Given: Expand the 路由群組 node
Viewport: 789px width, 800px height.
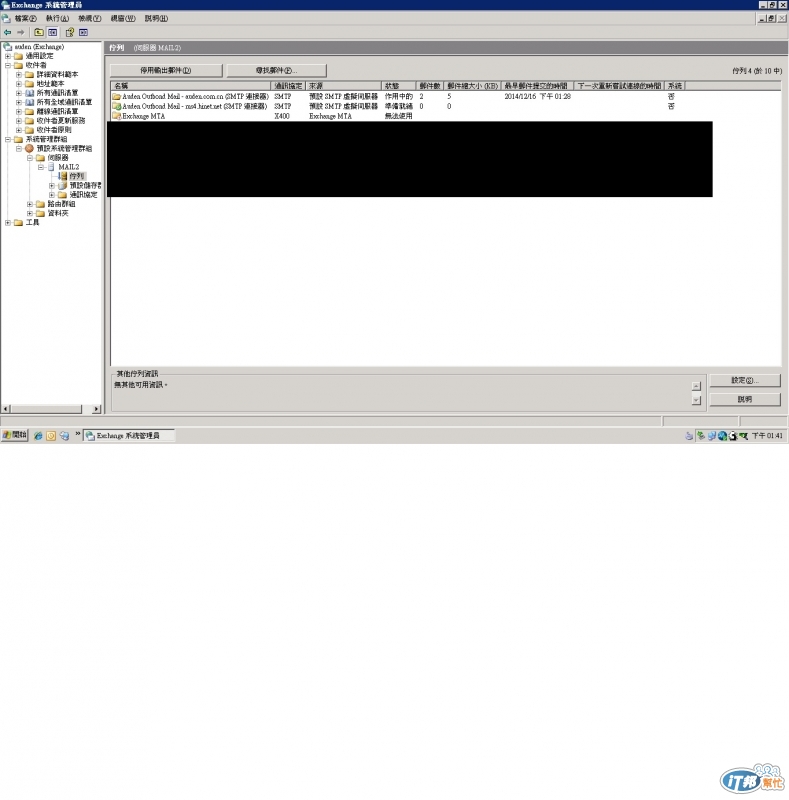Looking at the screenshot, I should point(30,204).
